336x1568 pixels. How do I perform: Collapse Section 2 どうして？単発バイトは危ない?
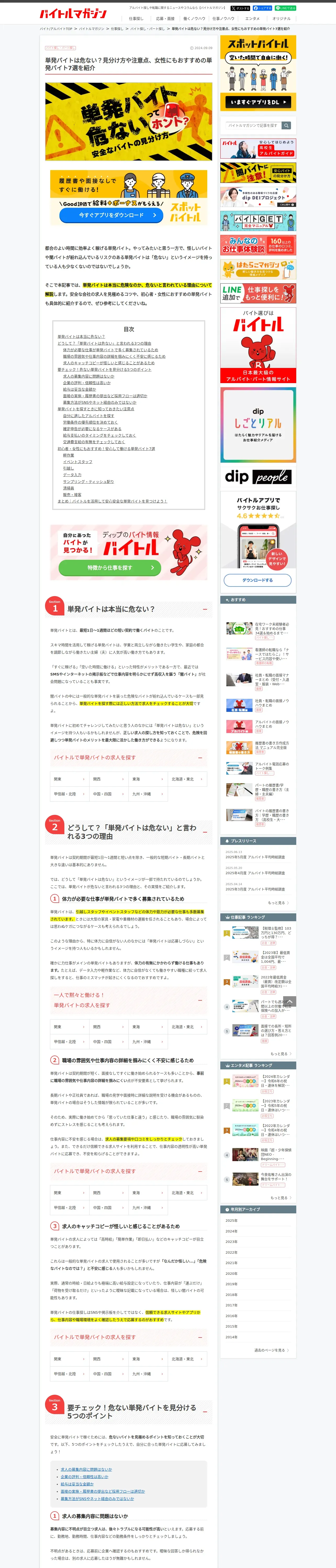pyautogui.click(x=205, y=832)
